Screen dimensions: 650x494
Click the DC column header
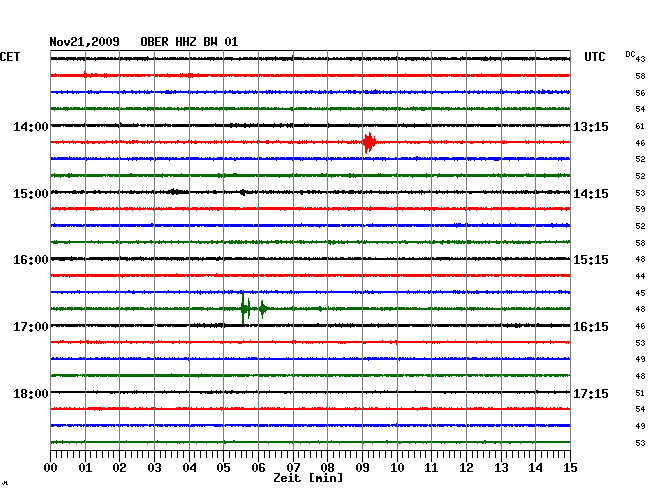(630, 54)
